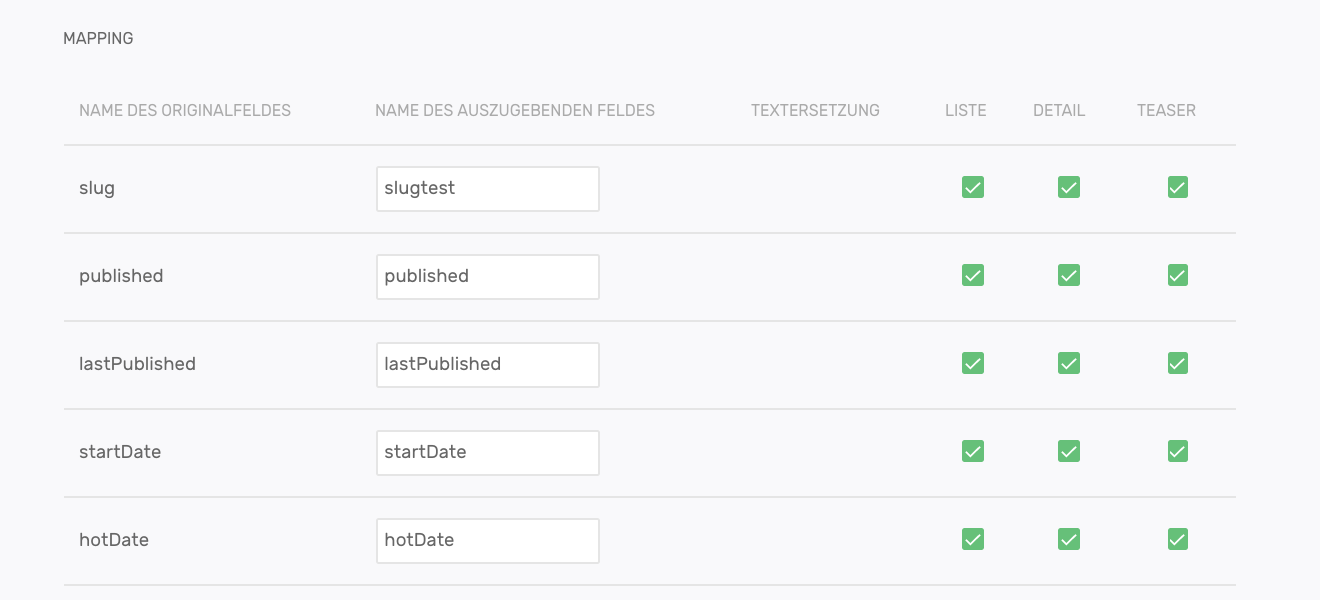Click the hotDate output name field
The width and height of the screenshot is (1320, 600).
pos(487,541)
